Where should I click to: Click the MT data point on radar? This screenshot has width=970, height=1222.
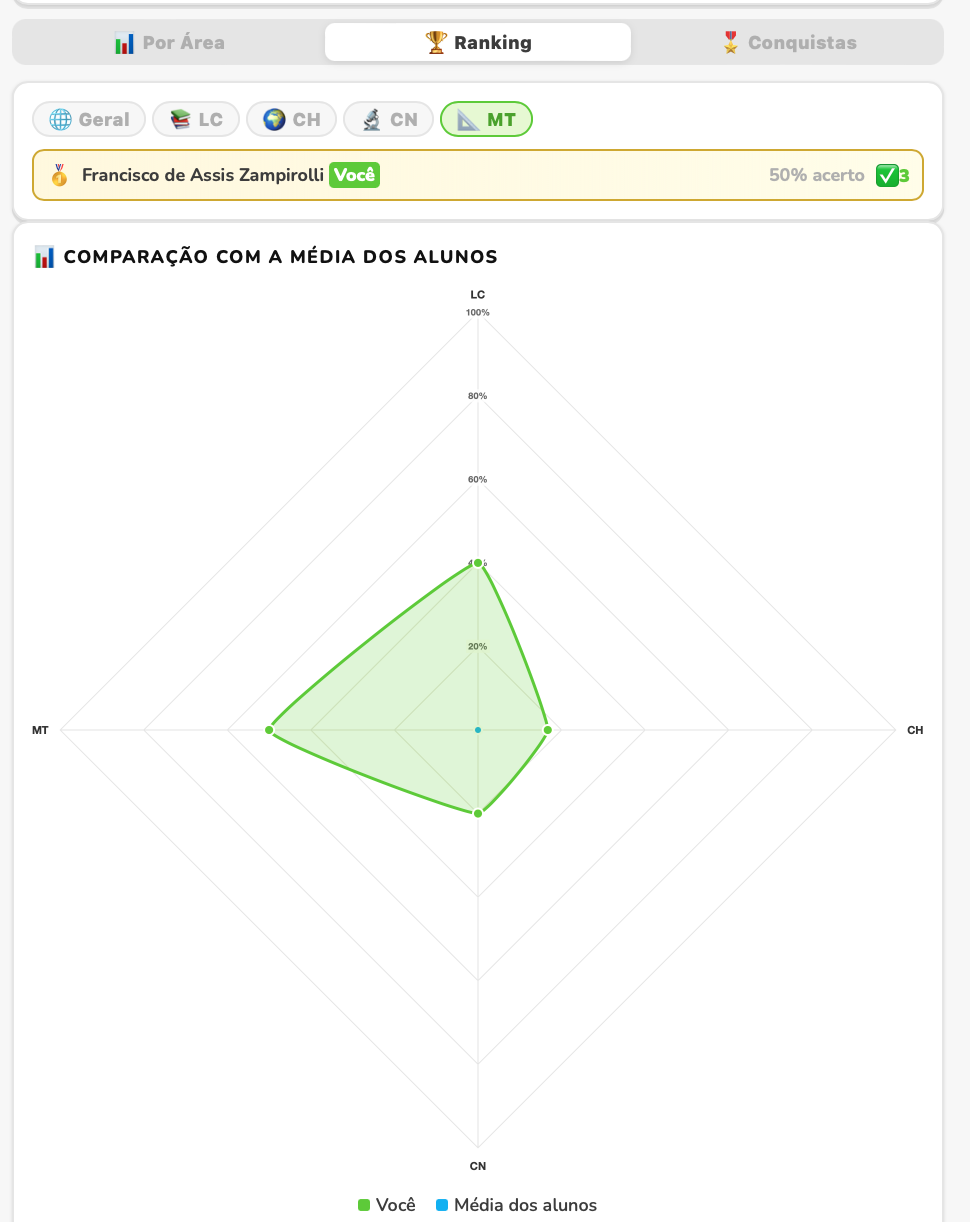[x=269, y=730]
